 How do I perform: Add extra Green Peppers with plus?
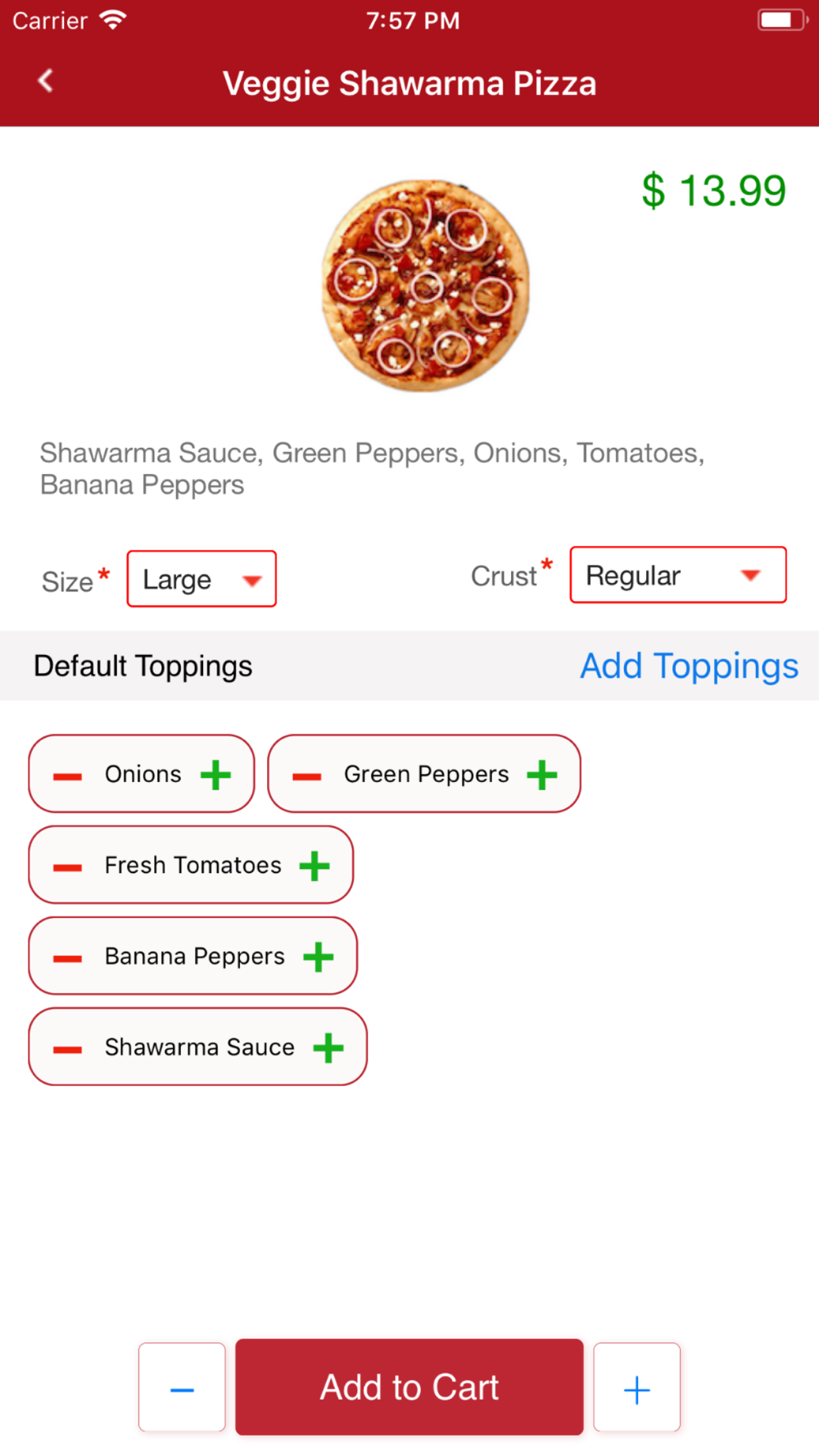(x=542, y=775)
